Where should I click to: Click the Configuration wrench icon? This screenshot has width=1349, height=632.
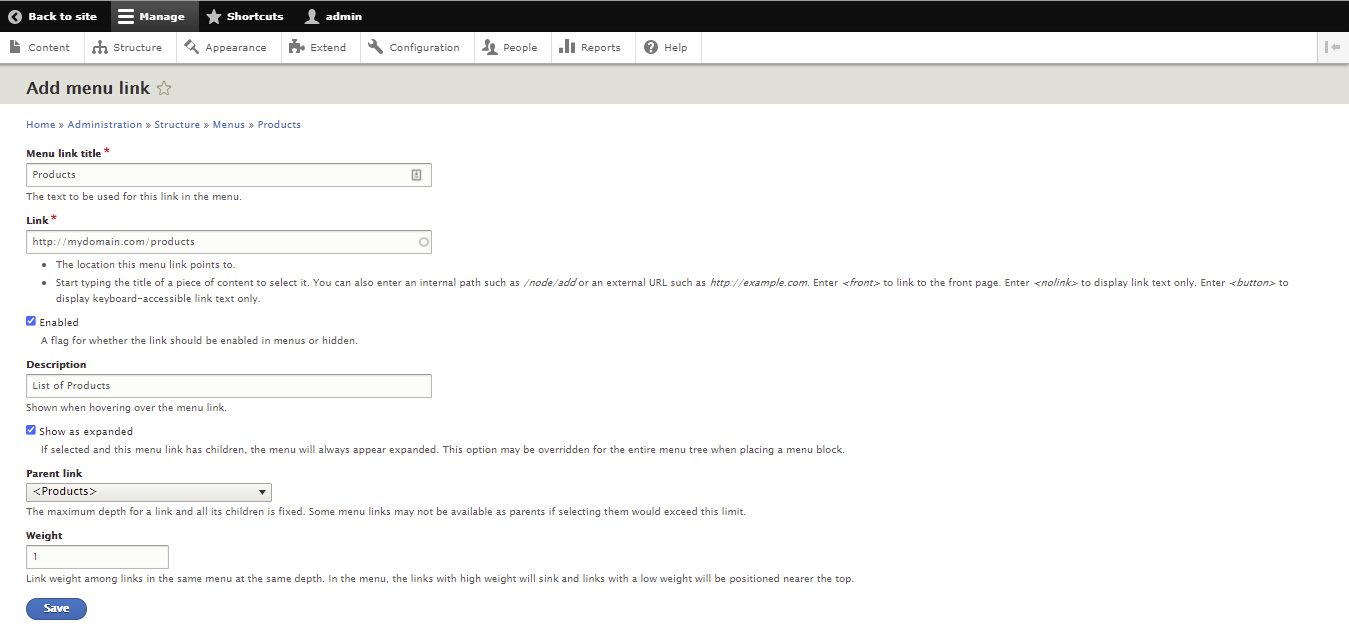[x=376, y=47]
